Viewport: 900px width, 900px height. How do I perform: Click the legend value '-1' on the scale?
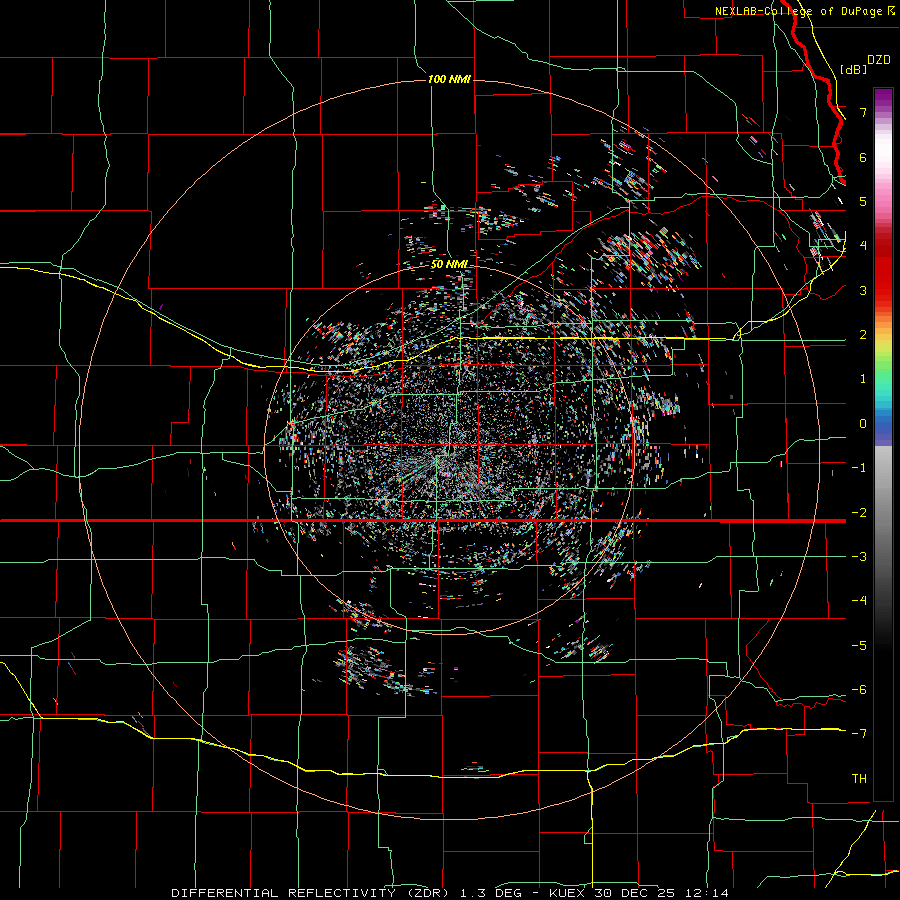click(859, 468)
